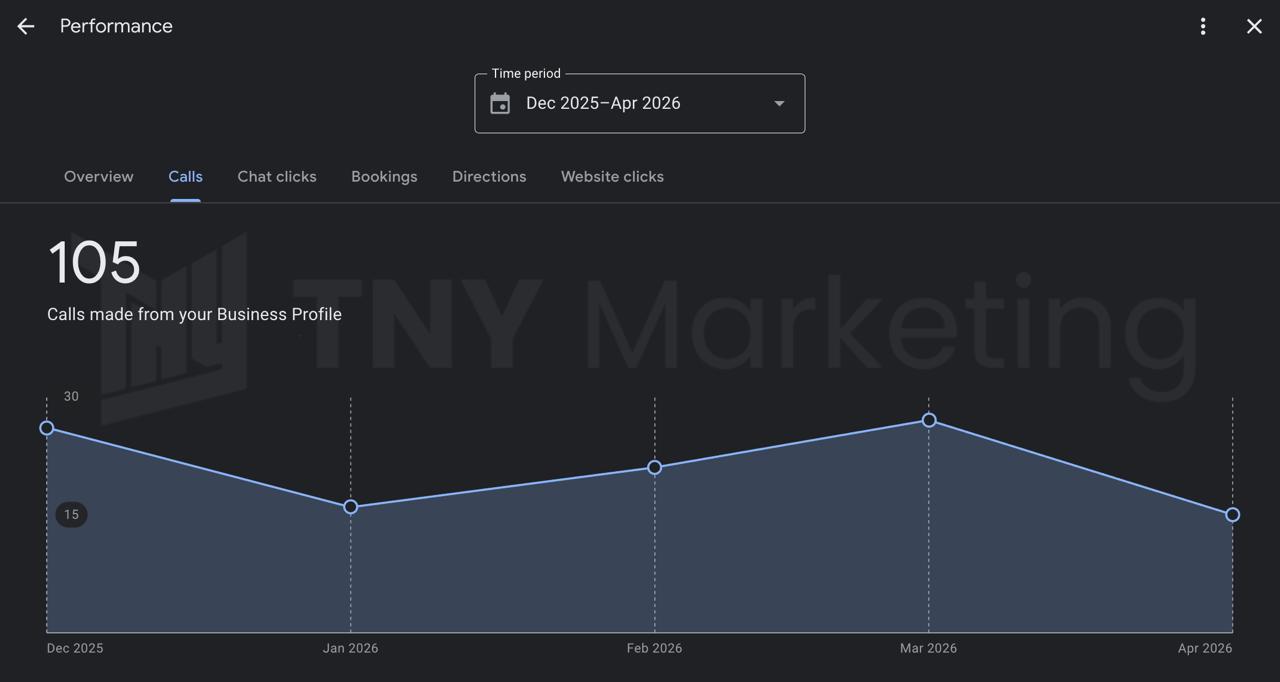Image resolution: width=1280 pixels, height=682 pixels.
Task: Click the Dec 2025–Apr 2026 date range field
Action: tap(640, 103)
